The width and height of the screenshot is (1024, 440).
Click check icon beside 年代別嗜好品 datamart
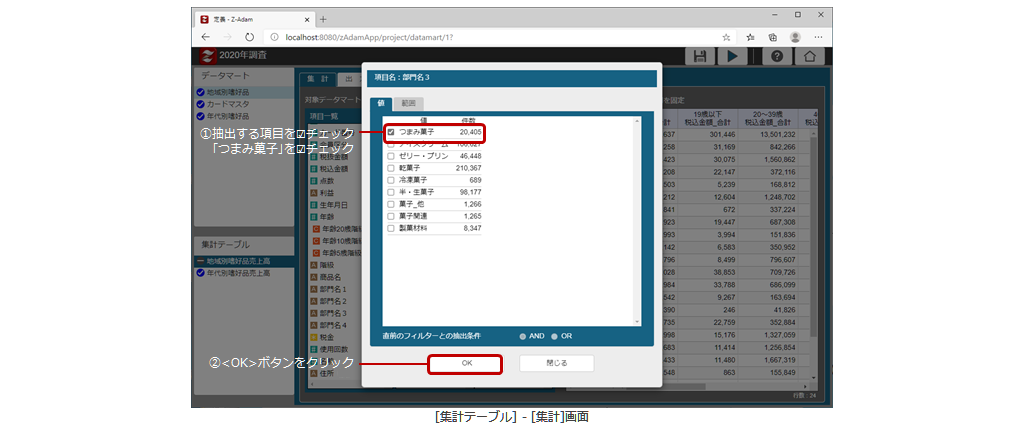click(200, 116)
